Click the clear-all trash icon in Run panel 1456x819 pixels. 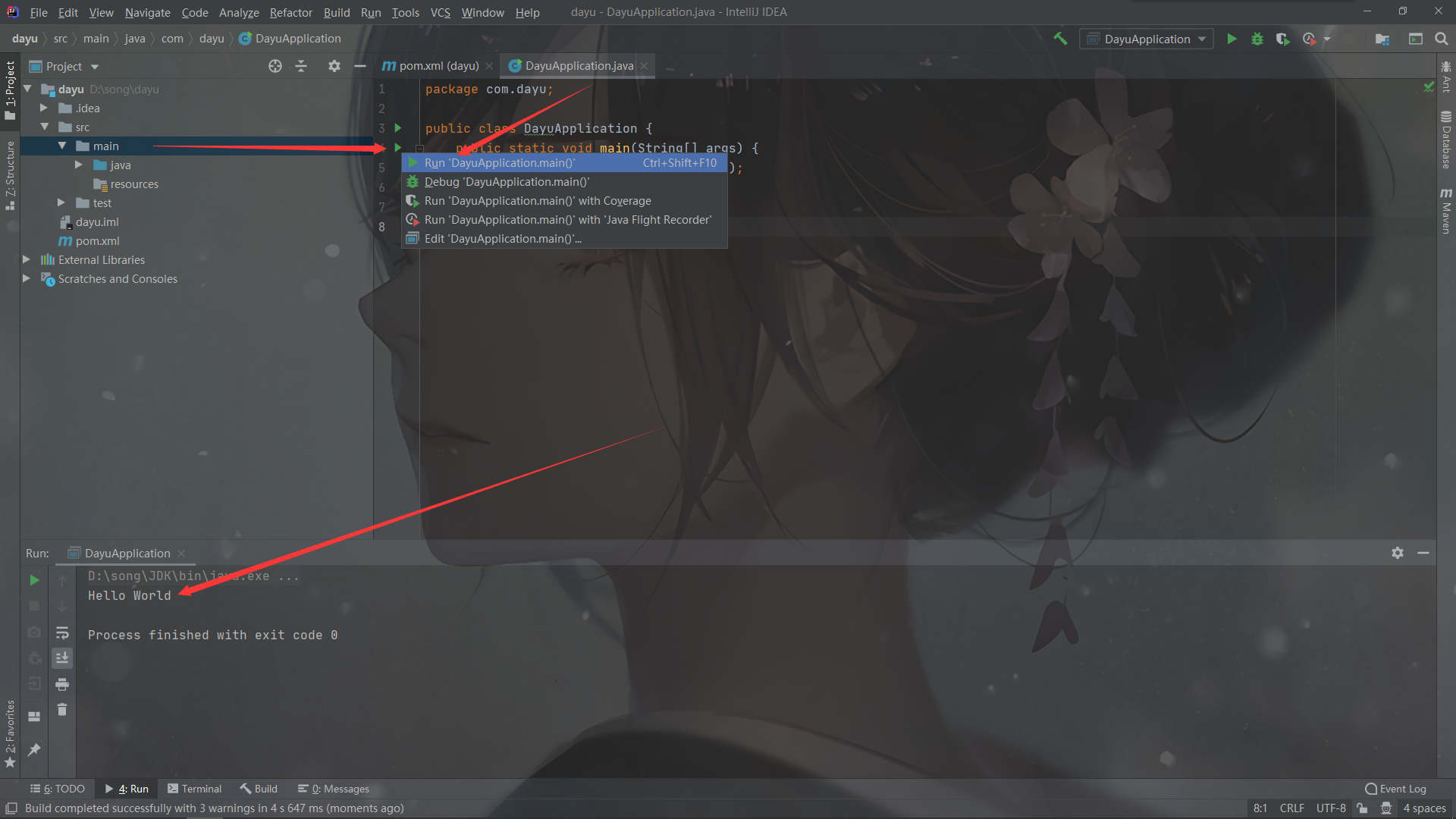[62, 710]
